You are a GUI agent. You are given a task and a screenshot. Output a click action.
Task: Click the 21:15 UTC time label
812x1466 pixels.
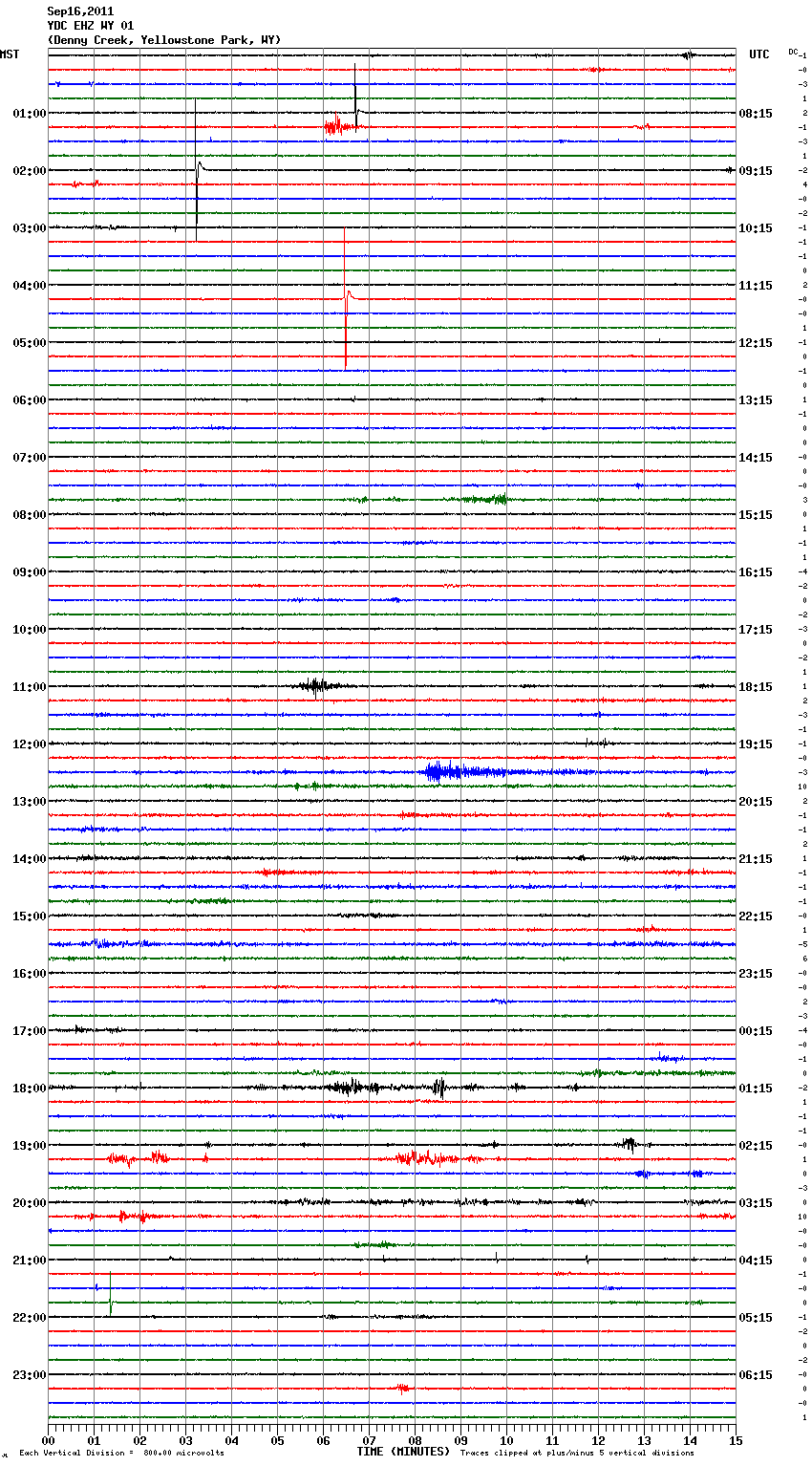point(756,859)
